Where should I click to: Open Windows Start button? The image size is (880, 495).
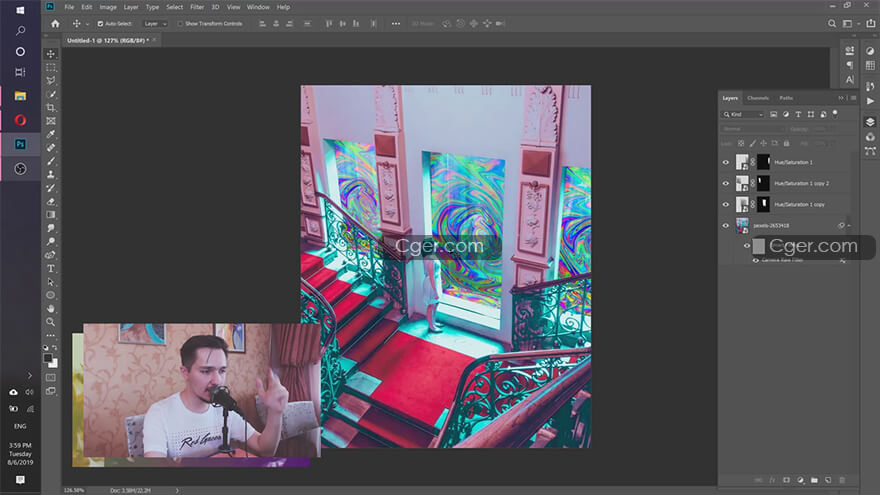(20, 10)
